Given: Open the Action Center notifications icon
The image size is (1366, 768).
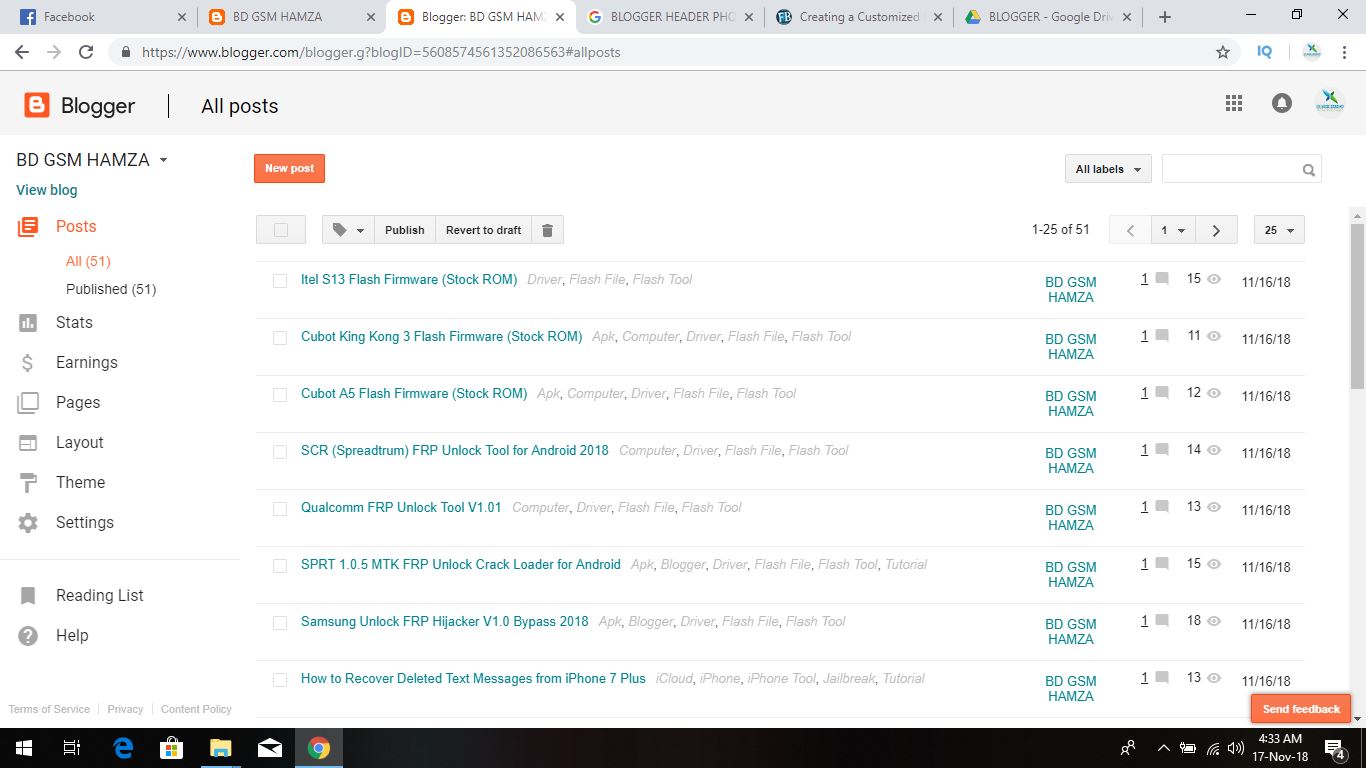Looking at the screenshot, I should click(x=1335, y=748).
